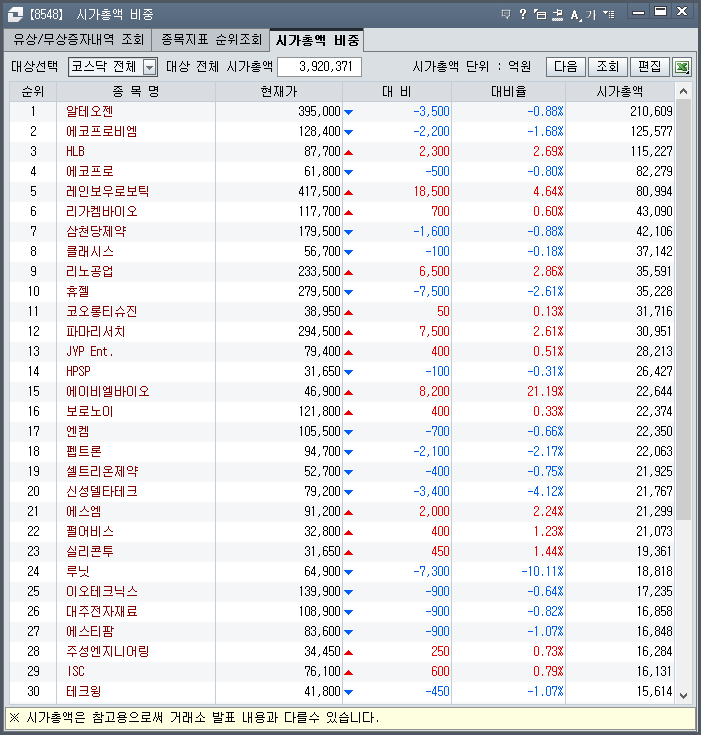Viewport: 701px width, 735px height.
Task: Select stock 보로노이
Action: 90,412
